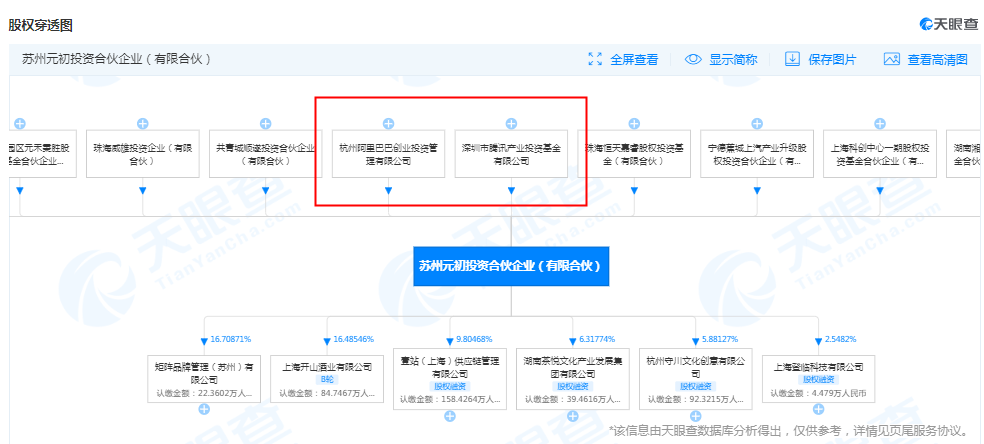Expand shareholders above 珠海威维投资企业

(142, 124)
